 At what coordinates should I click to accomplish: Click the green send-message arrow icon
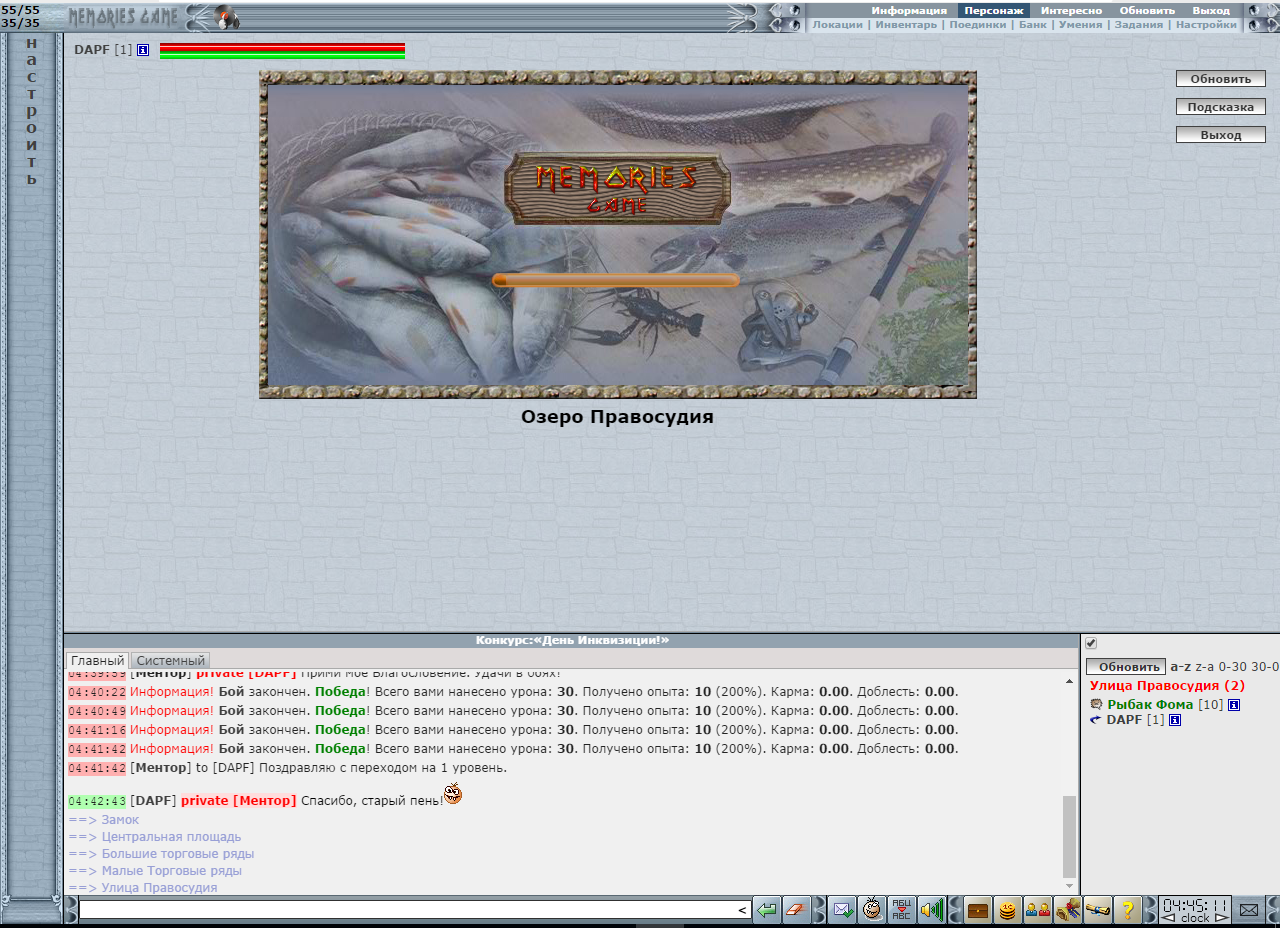(767, 910)
